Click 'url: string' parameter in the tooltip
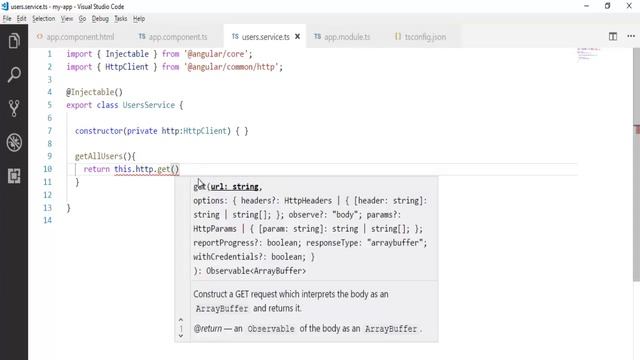Screen dimensions: 640x360 [234, 187]
